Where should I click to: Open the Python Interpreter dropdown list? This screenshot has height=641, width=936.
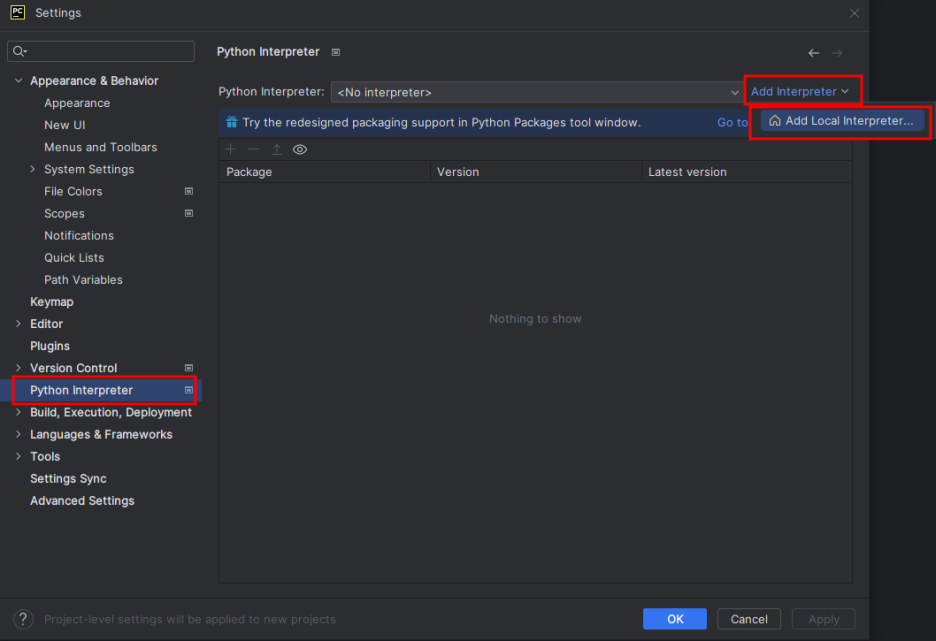coord(537,92)
